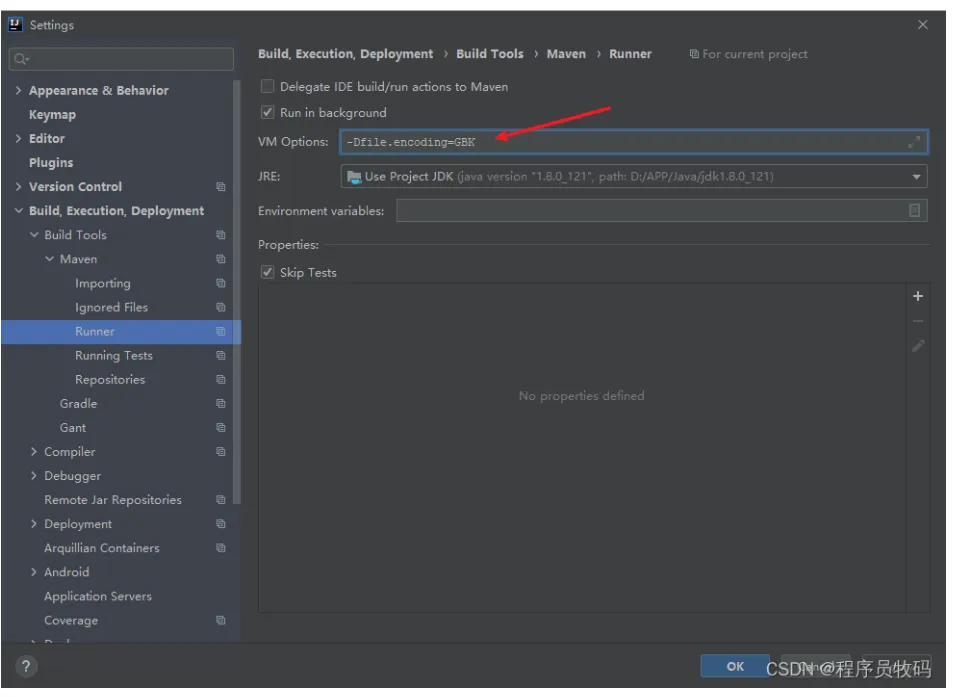Viewport: 972px width, 697px height.
Task: Click the project-level icon beside Coverage
Action: [221, 621]
